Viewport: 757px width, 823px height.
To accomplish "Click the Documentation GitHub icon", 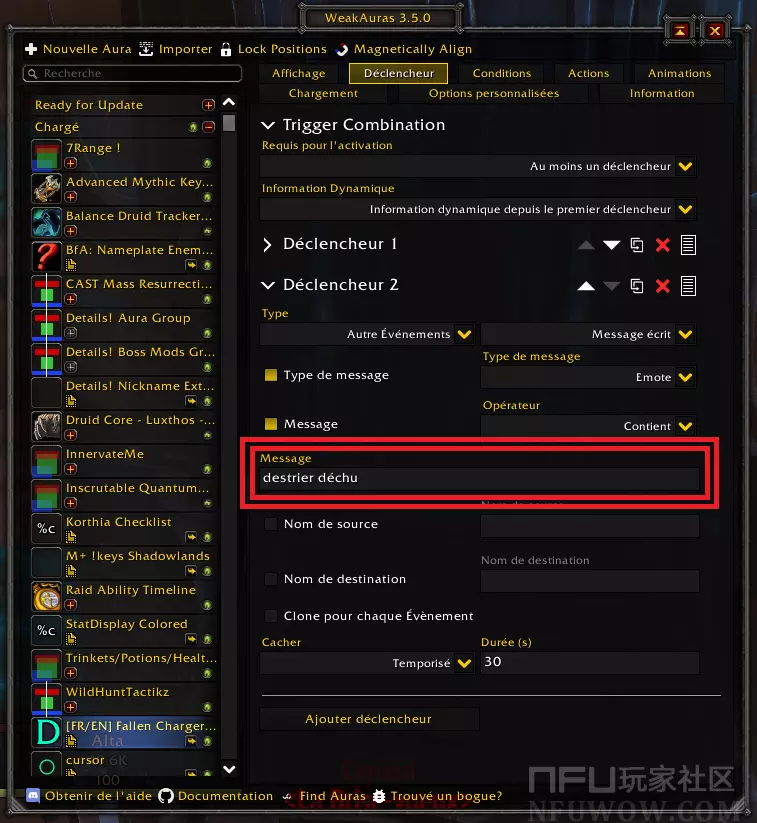I will point(166,796).
